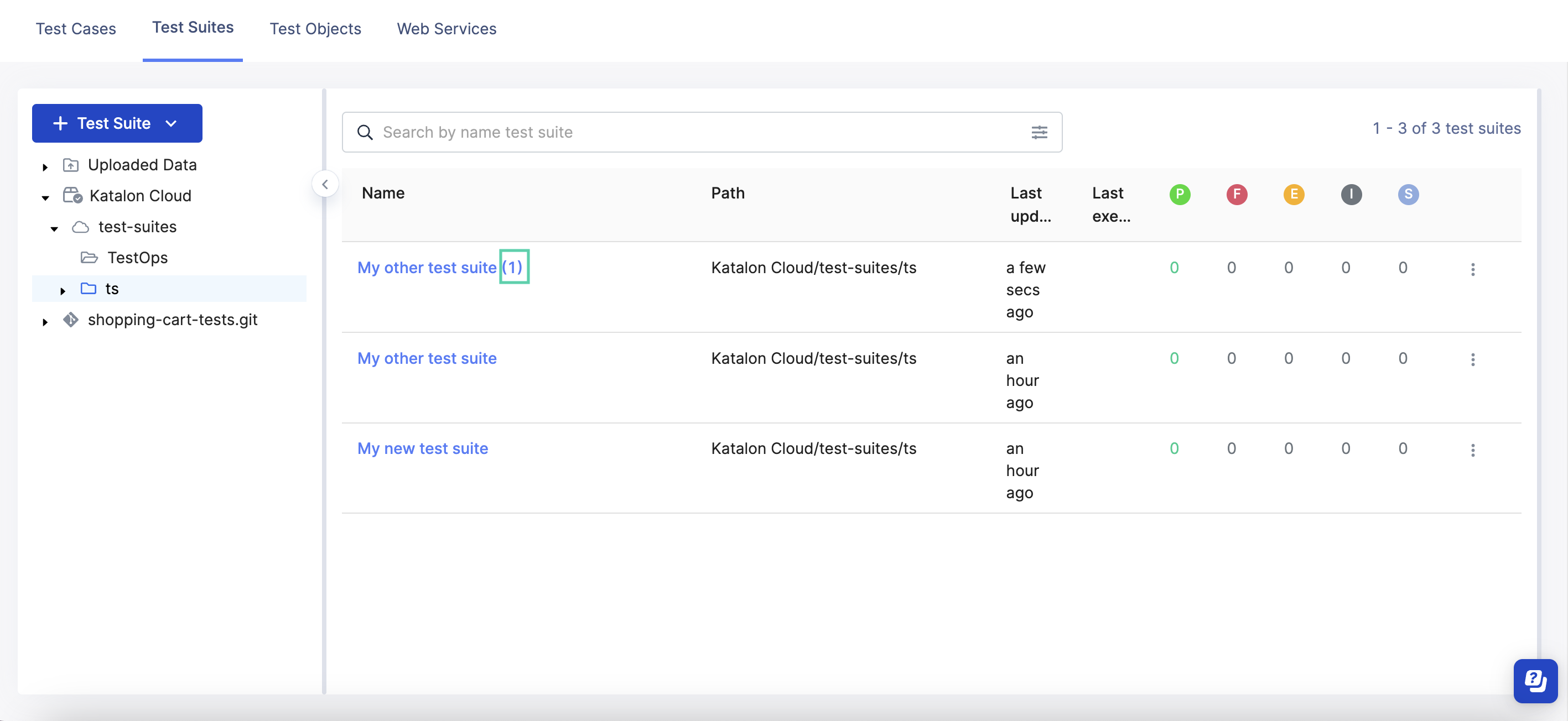Select the ts folder row
1568x721 pixels.
coord(169,289)
